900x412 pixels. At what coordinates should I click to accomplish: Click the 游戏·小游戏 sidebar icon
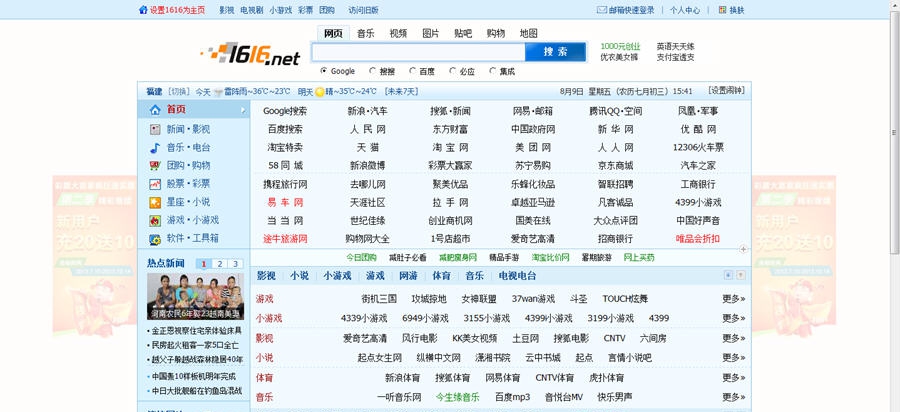(155, 220)
